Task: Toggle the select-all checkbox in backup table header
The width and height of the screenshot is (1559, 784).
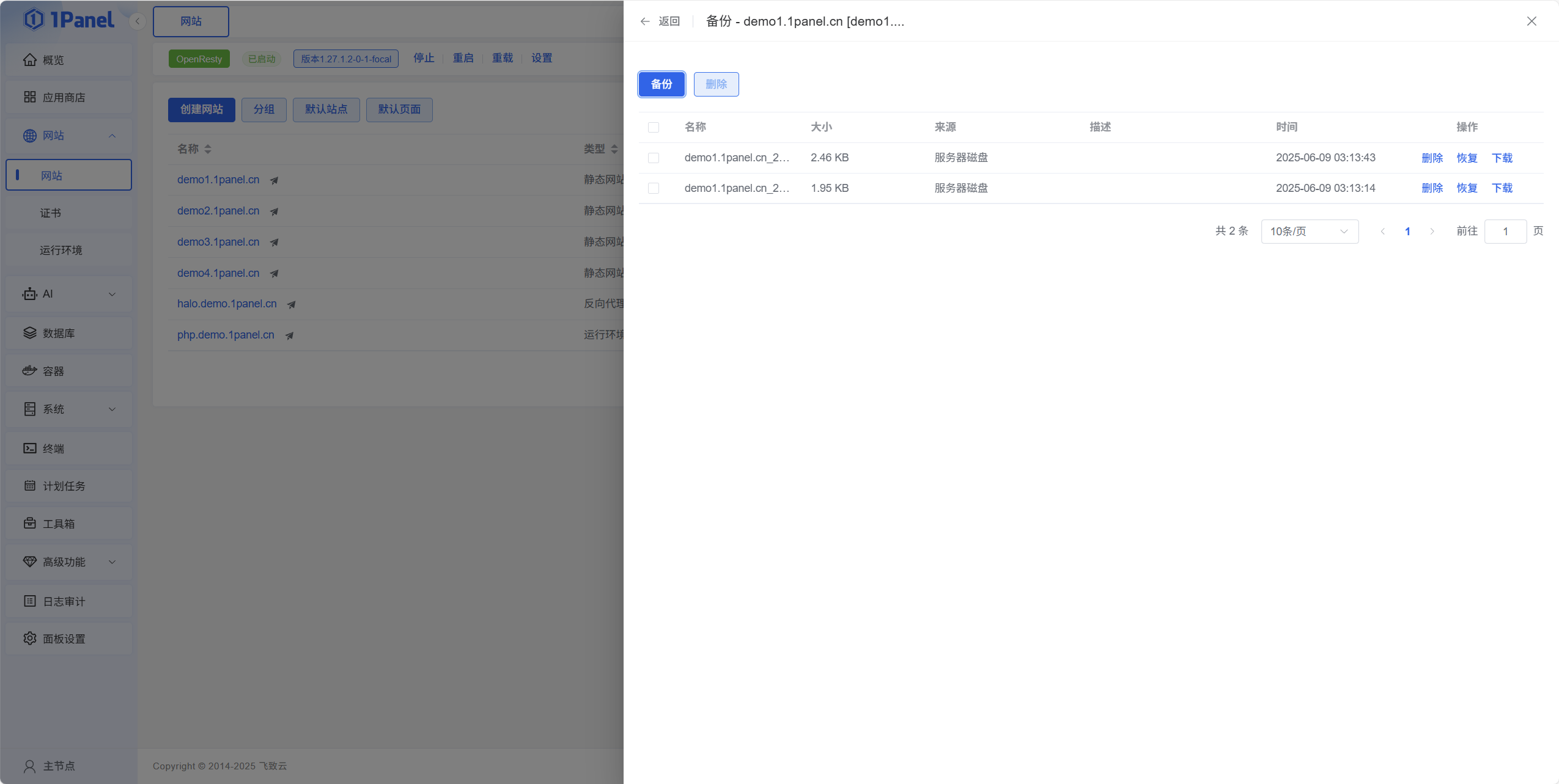Action: click(x=654, y=127)
